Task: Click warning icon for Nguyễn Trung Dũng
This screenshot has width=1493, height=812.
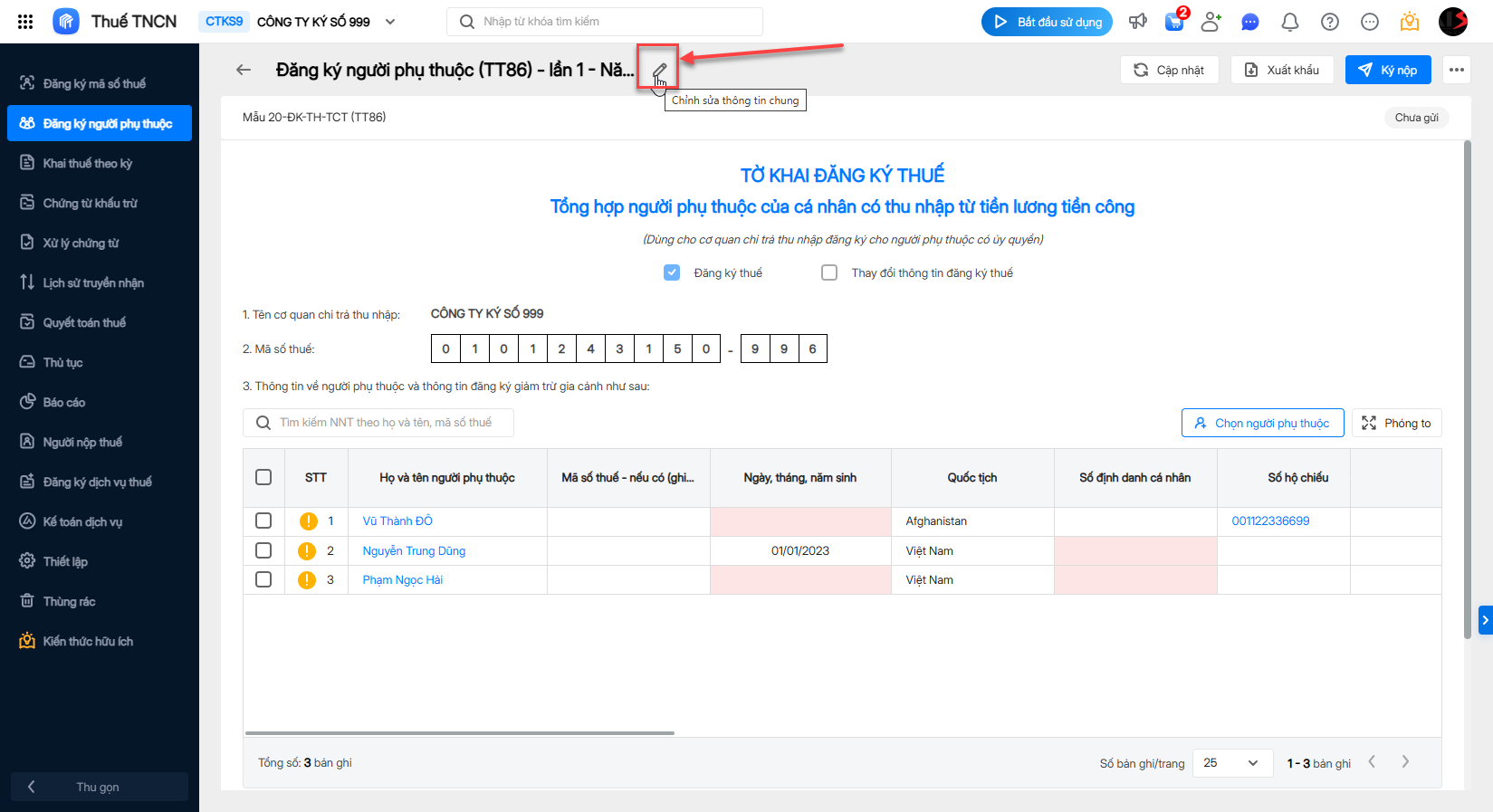Action: [x=307, y=551]
